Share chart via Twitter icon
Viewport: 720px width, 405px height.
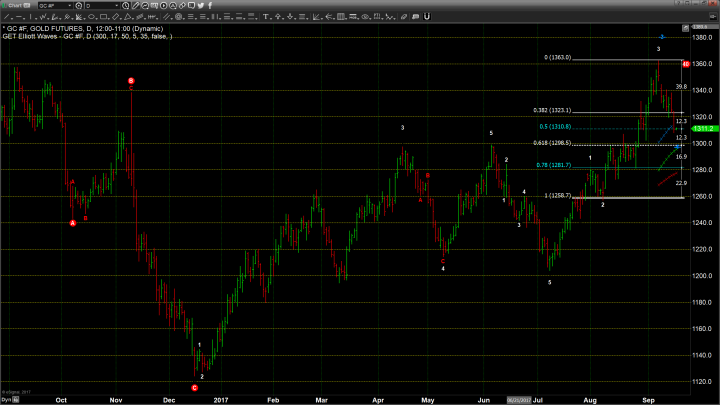point(201,6)
